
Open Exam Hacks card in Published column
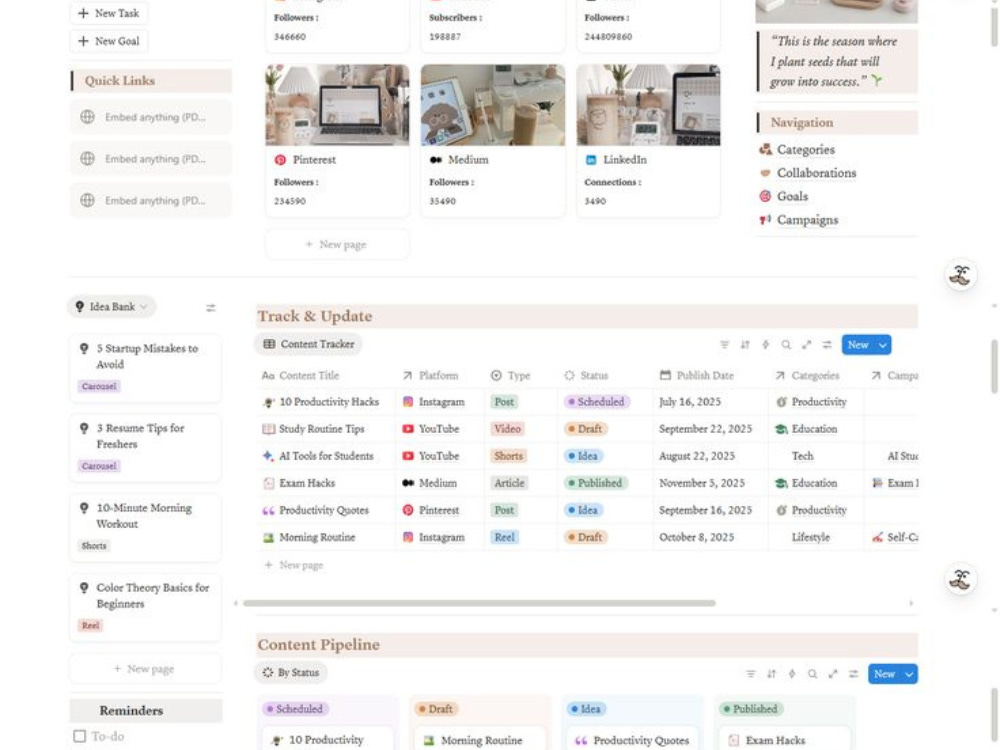tap(785, 740)
